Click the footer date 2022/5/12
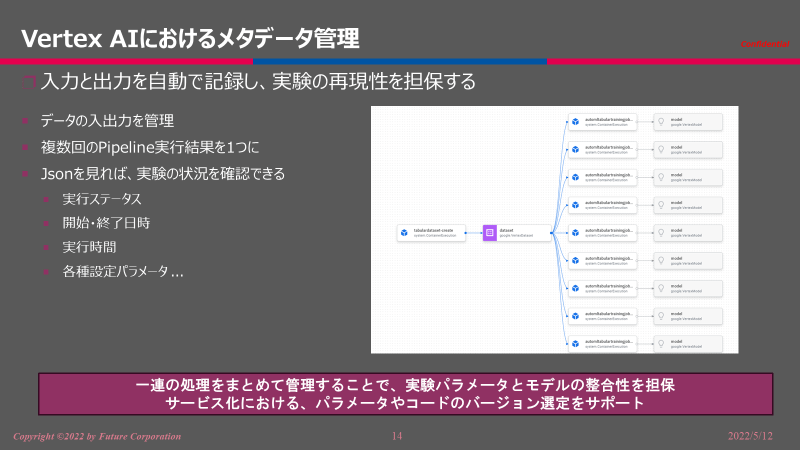The image size is (800, 450). pyautogui.click(x=750, y=436)
